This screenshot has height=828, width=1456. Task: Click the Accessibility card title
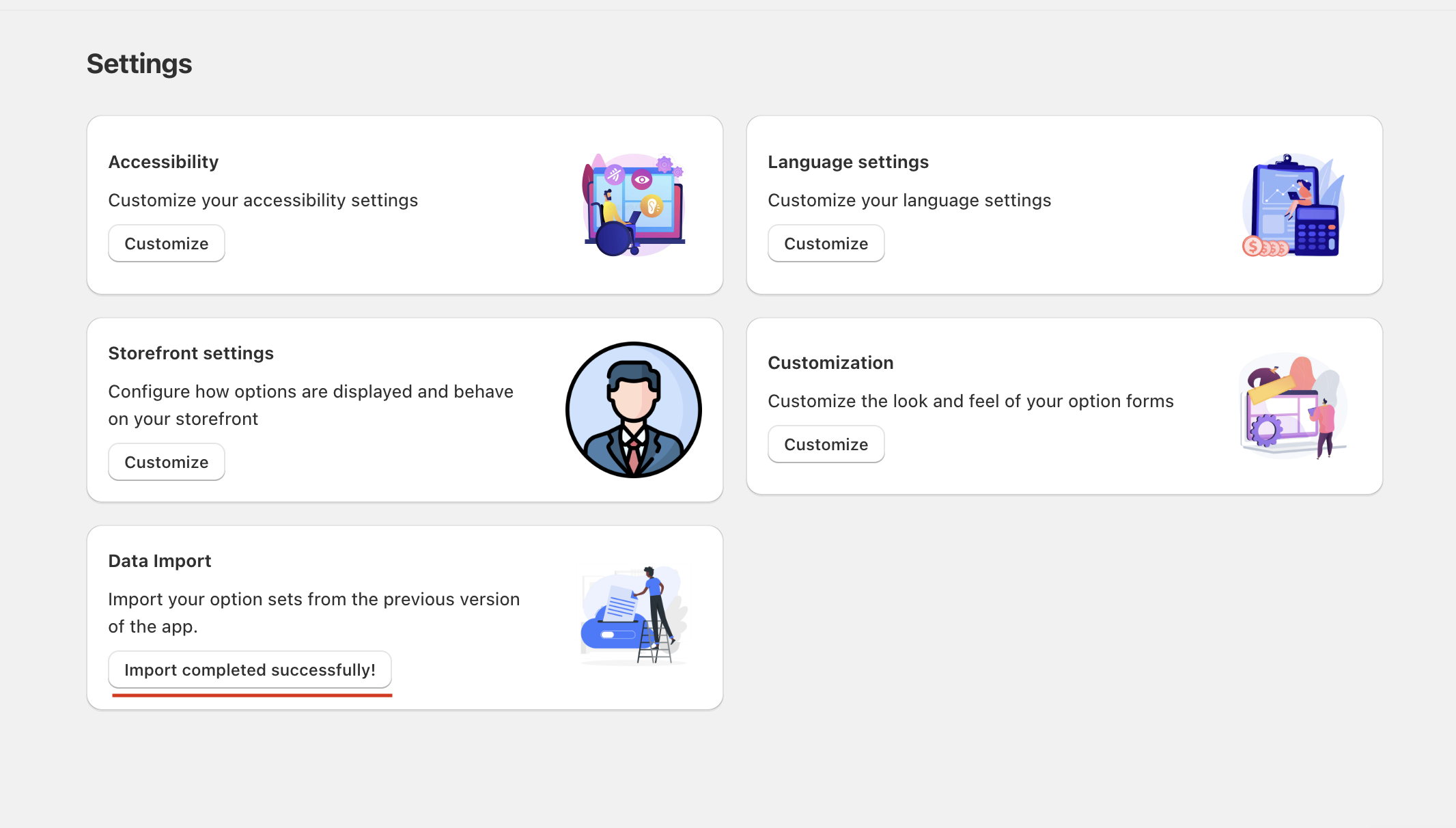163,162
